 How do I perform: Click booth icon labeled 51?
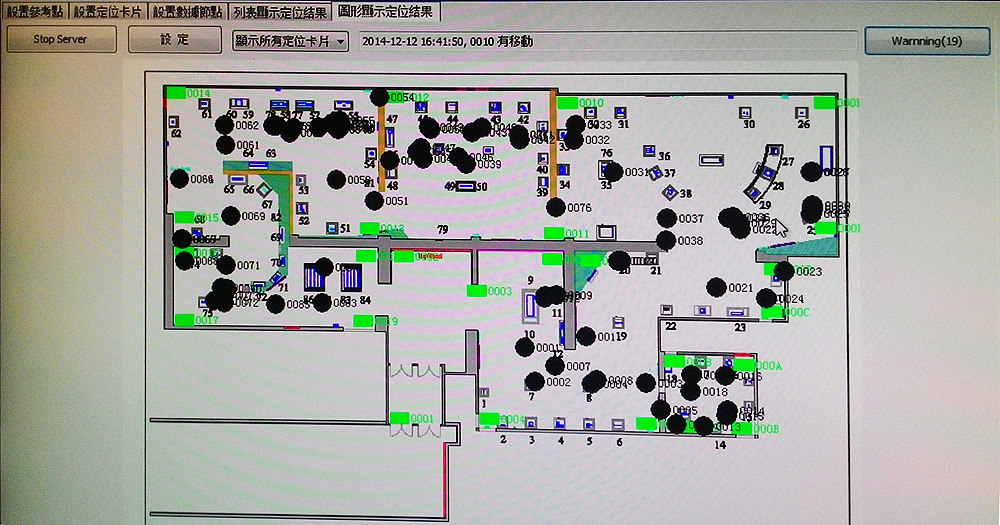[x=332, y=228]
